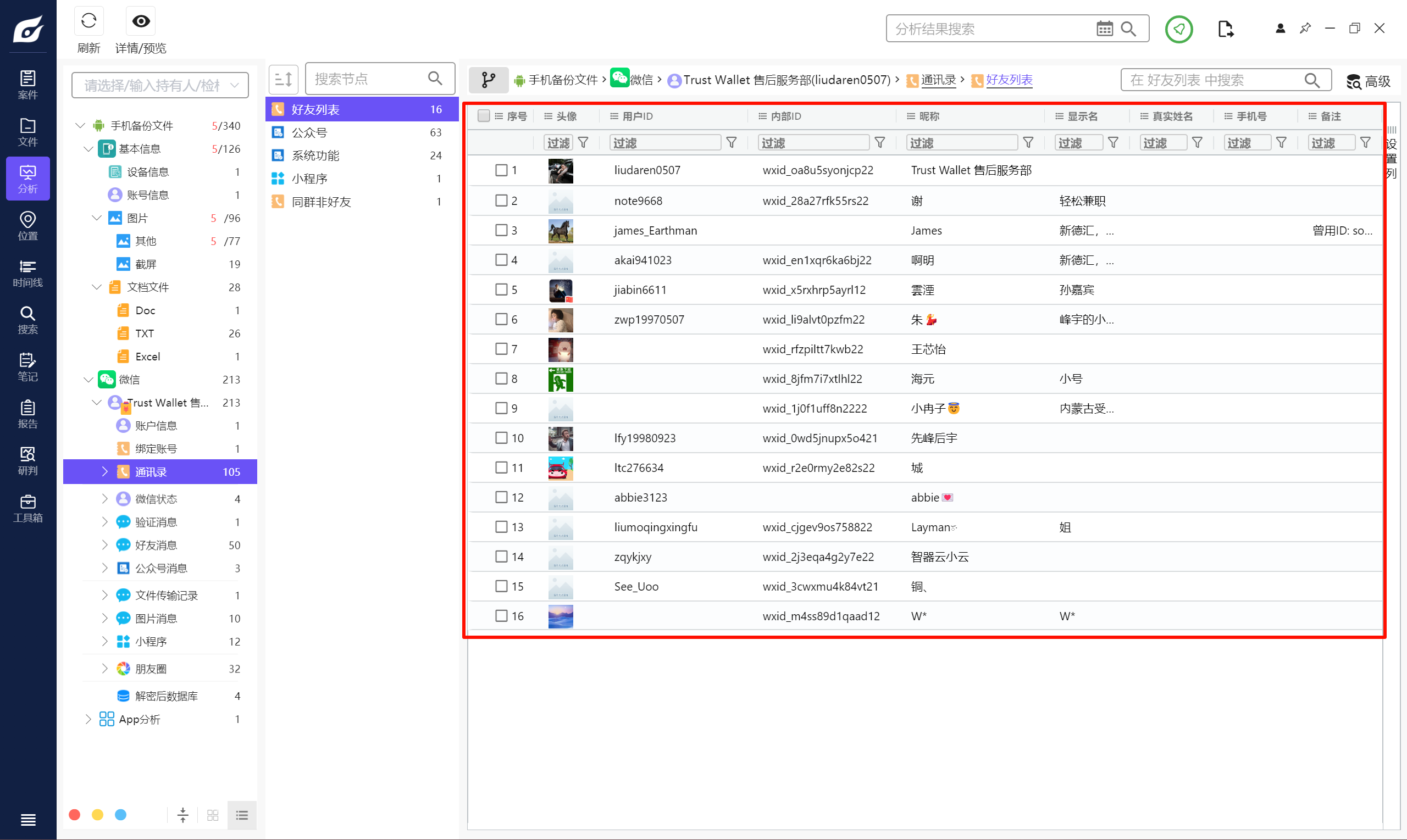The height and width of the screenshot is (840, 1407).
Task: Click the 通讯录 breadcrumb link
Action: coord(938,80)
